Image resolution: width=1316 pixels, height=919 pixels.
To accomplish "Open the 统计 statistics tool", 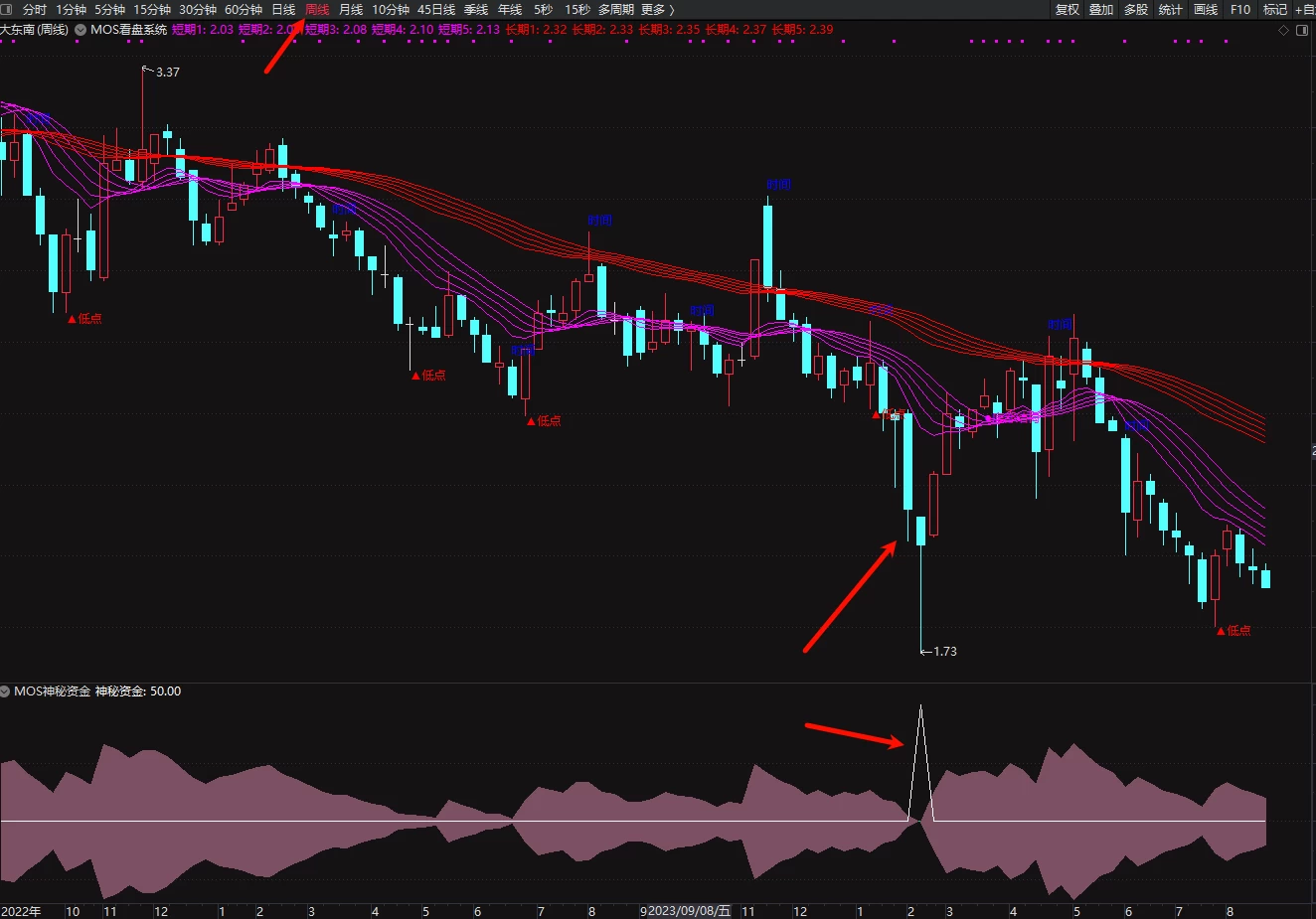I will click(1171, 10).
